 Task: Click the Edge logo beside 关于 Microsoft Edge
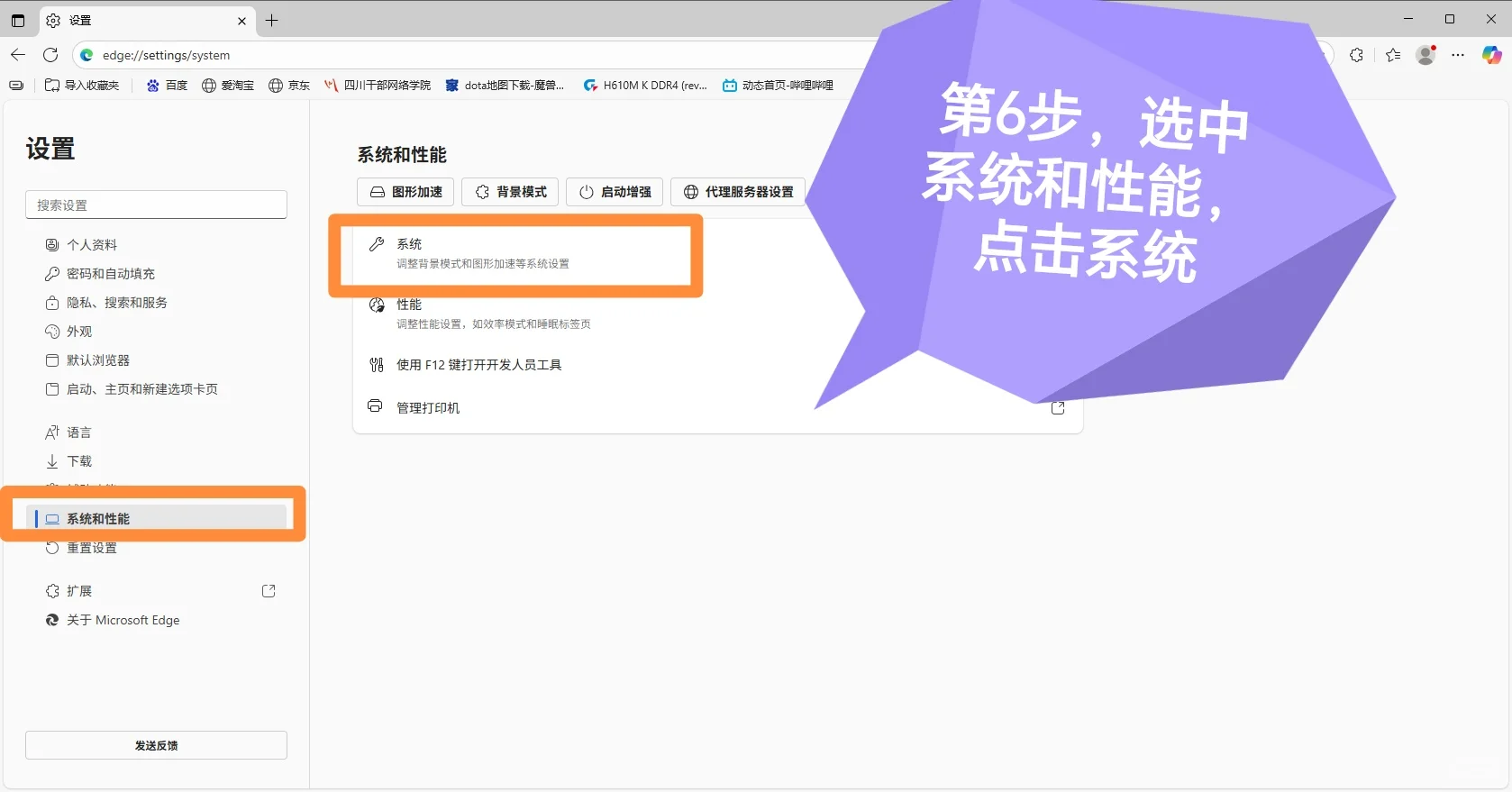tap(52, 620)
